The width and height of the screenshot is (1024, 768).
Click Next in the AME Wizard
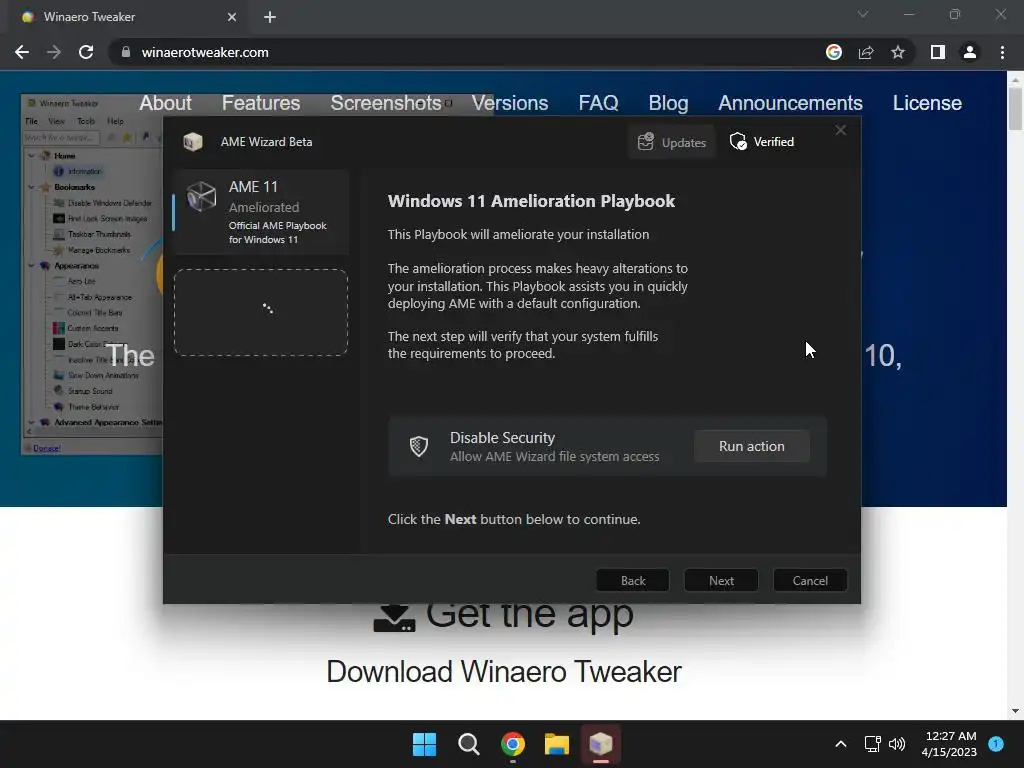[x=721, y=581]
